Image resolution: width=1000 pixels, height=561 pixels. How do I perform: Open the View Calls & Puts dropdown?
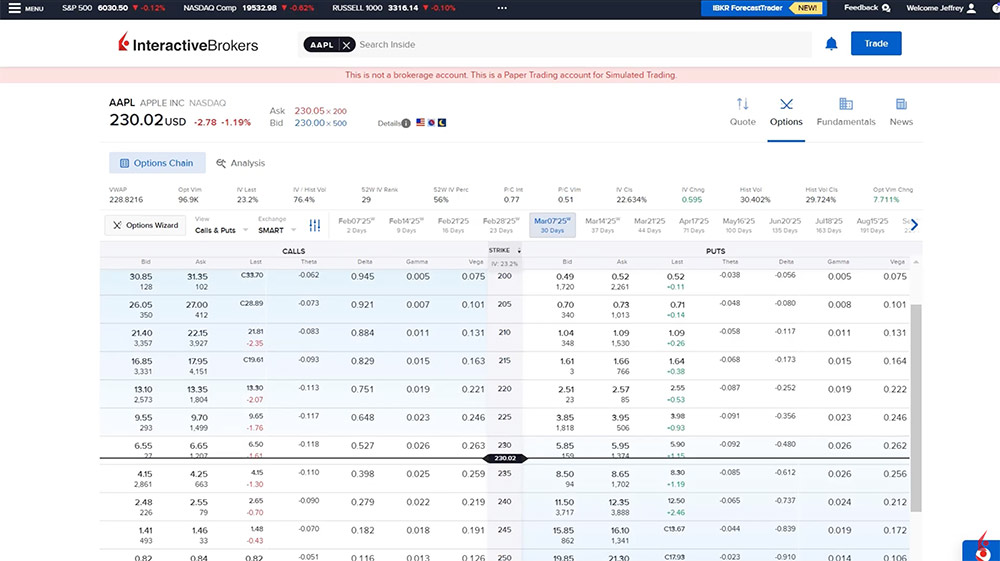(221, 230)
